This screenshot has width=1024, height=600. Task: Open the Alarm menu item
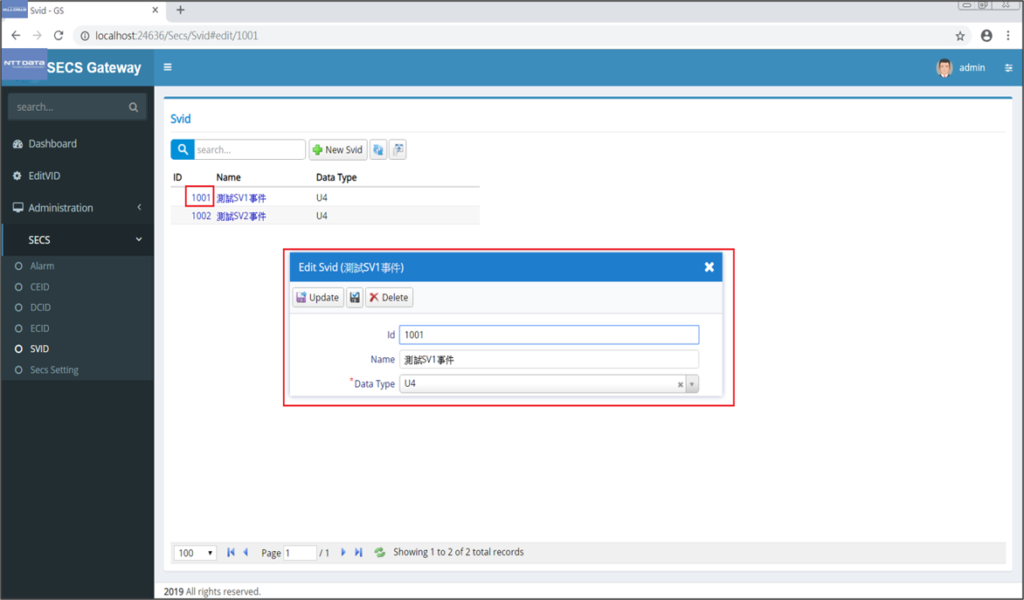[x=42, y=266]
